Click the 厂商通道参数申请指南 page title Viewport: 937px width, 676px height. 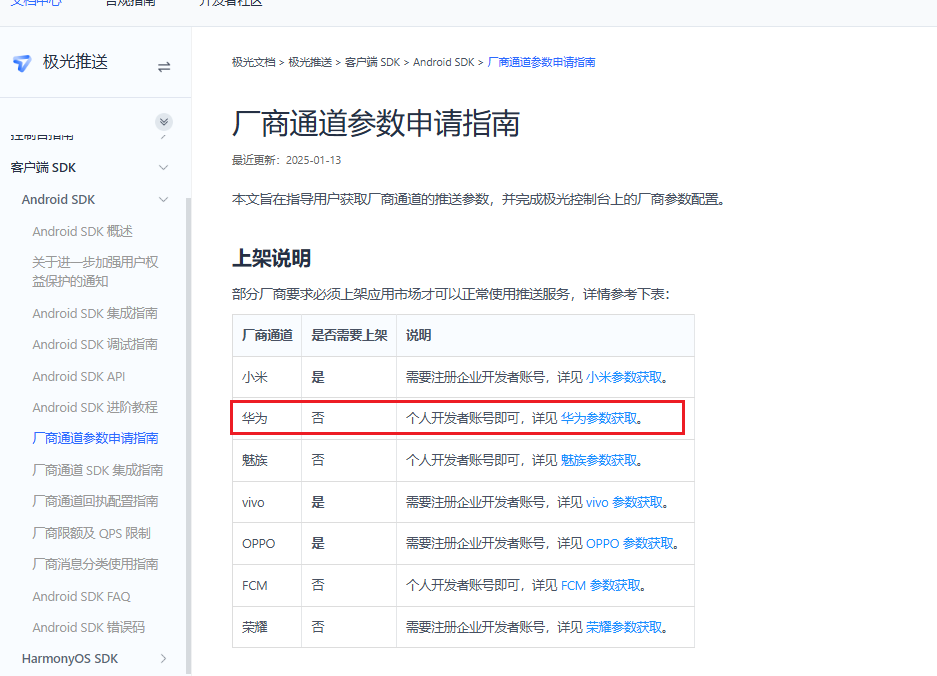(x=376, y=123)
